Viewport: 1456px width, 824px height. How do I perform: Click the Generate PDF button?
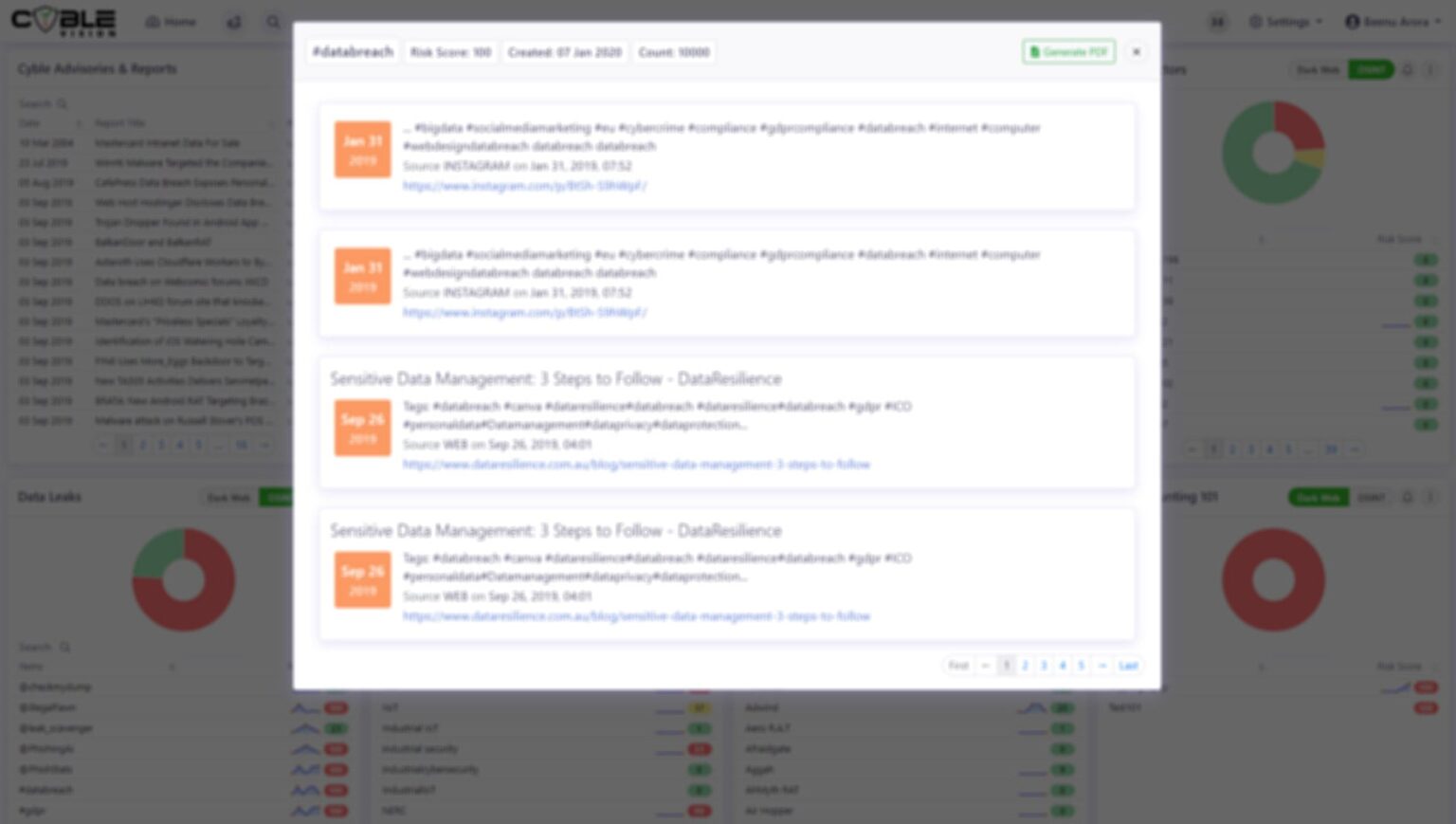[x=1068, y=52]
